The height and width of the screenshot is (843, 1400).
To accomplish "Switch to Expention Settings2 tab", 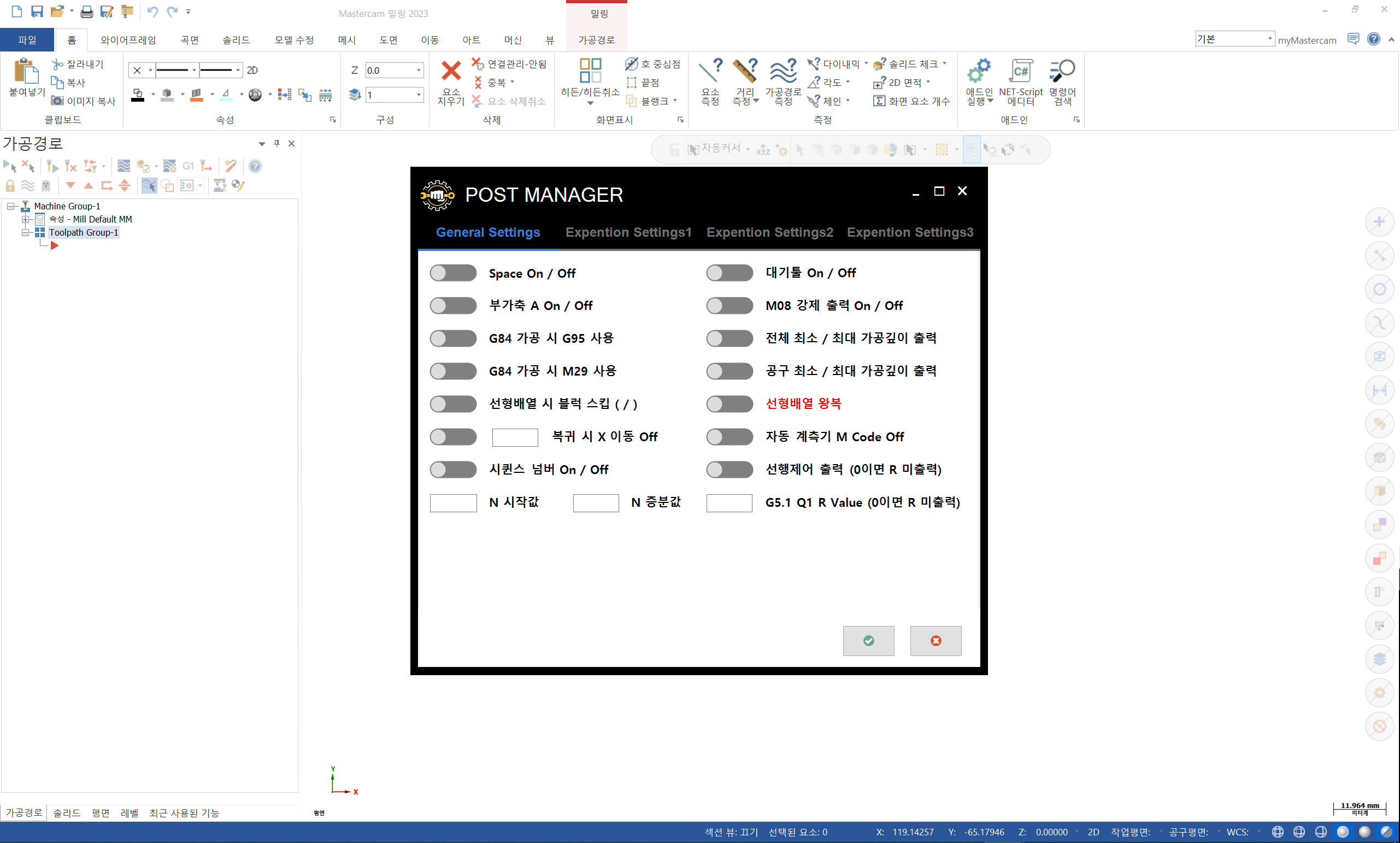I will click(769, 232).
